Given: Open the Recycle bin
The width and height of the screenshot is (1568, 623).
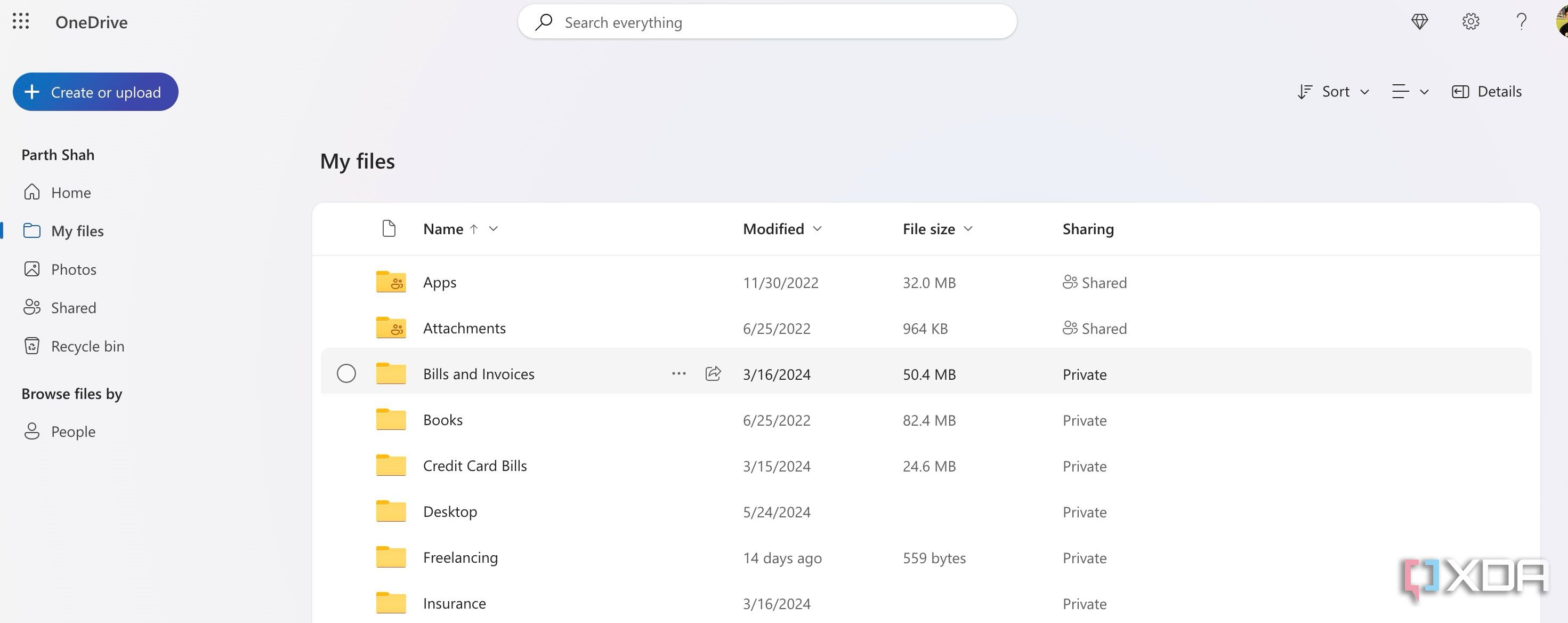Looking at the screenshot, I should pyautogui.click(x=74, y=346).
